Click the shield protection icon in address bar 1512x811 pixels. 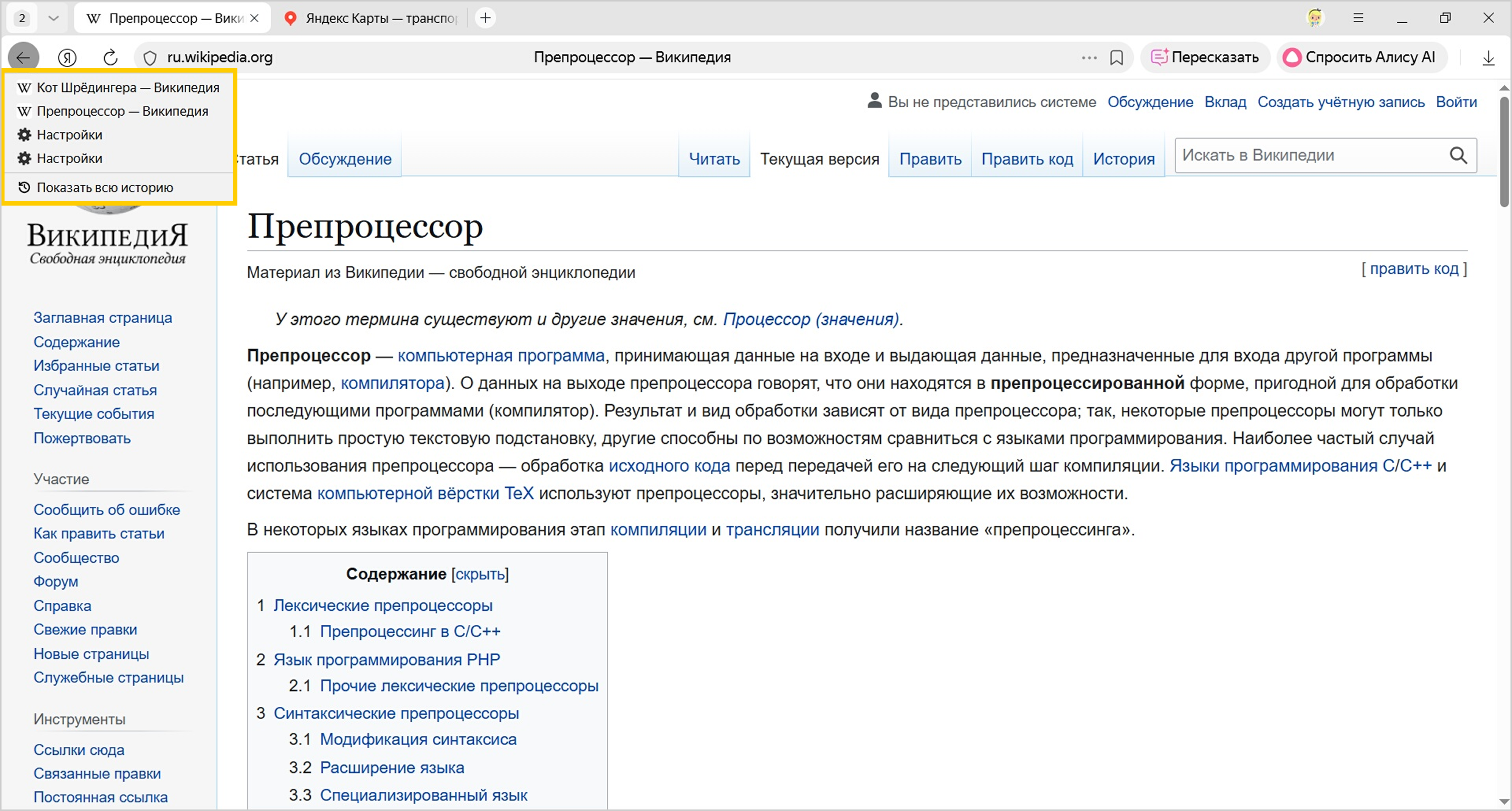(x=150, y=57)
